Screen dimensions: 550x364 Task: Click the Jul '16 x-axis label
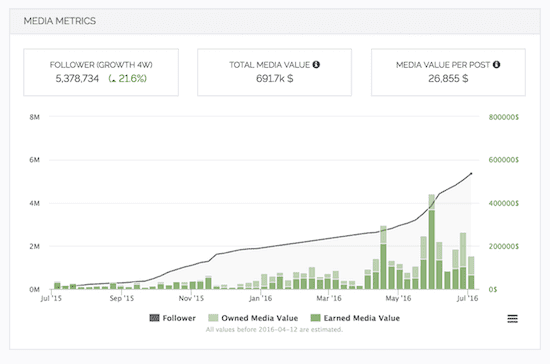click(x=467, y=298)
